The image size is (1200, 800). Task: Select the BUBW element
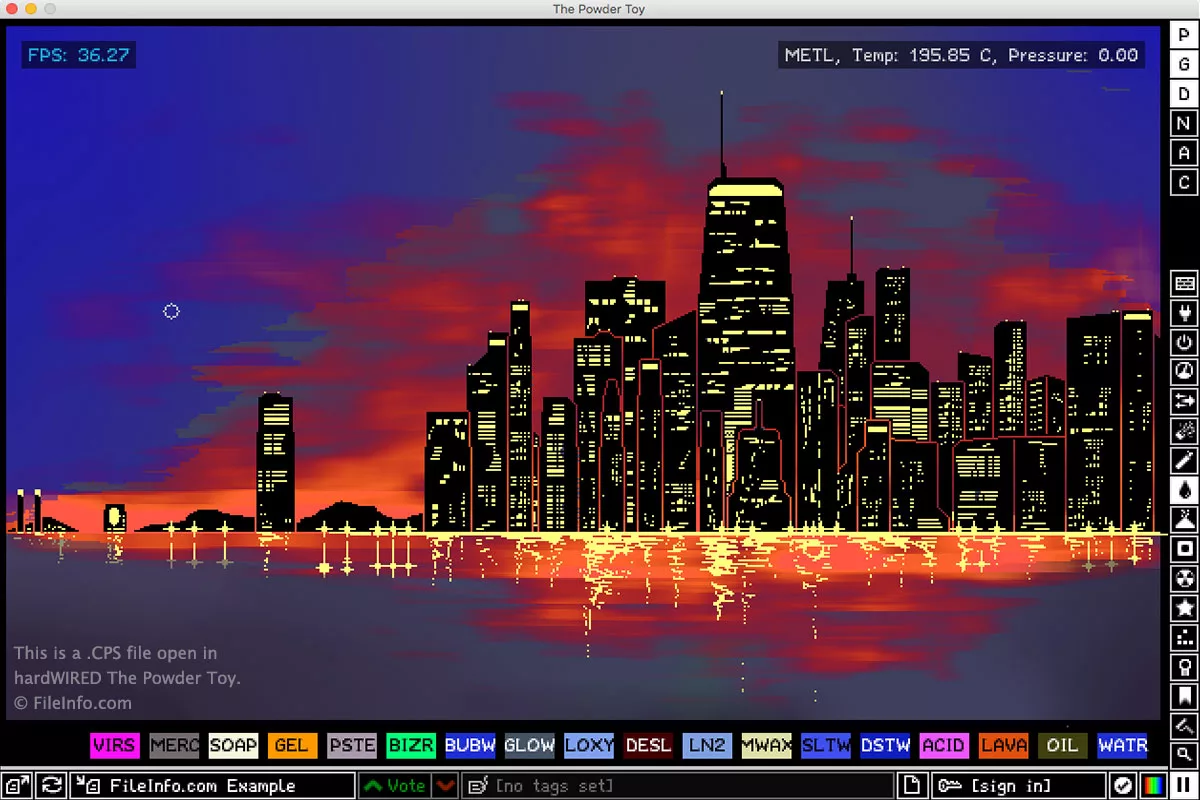pos(470,745)
